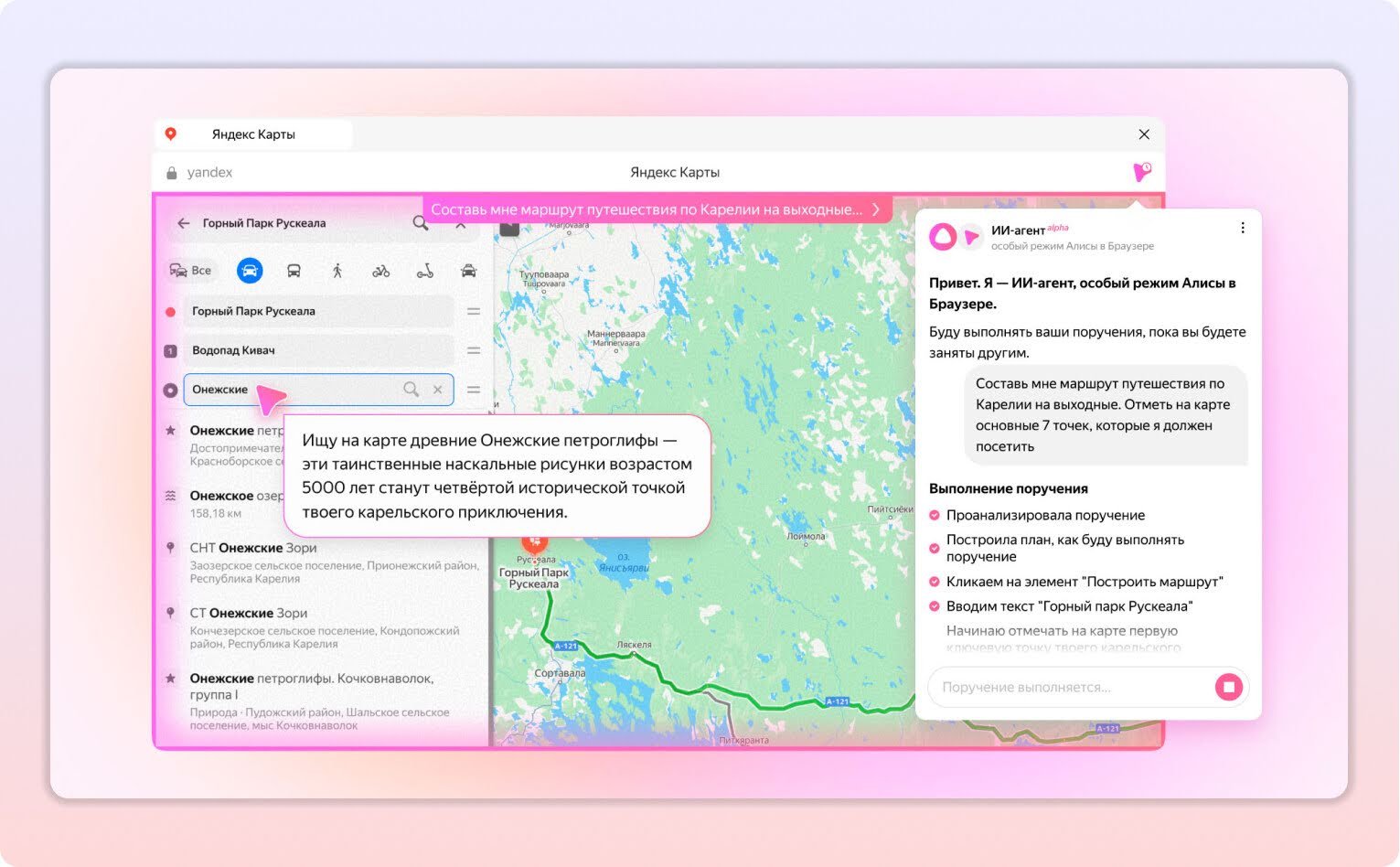
Task: Select the СНТ Онежские Зори suggestion
Action: [322, 562]
